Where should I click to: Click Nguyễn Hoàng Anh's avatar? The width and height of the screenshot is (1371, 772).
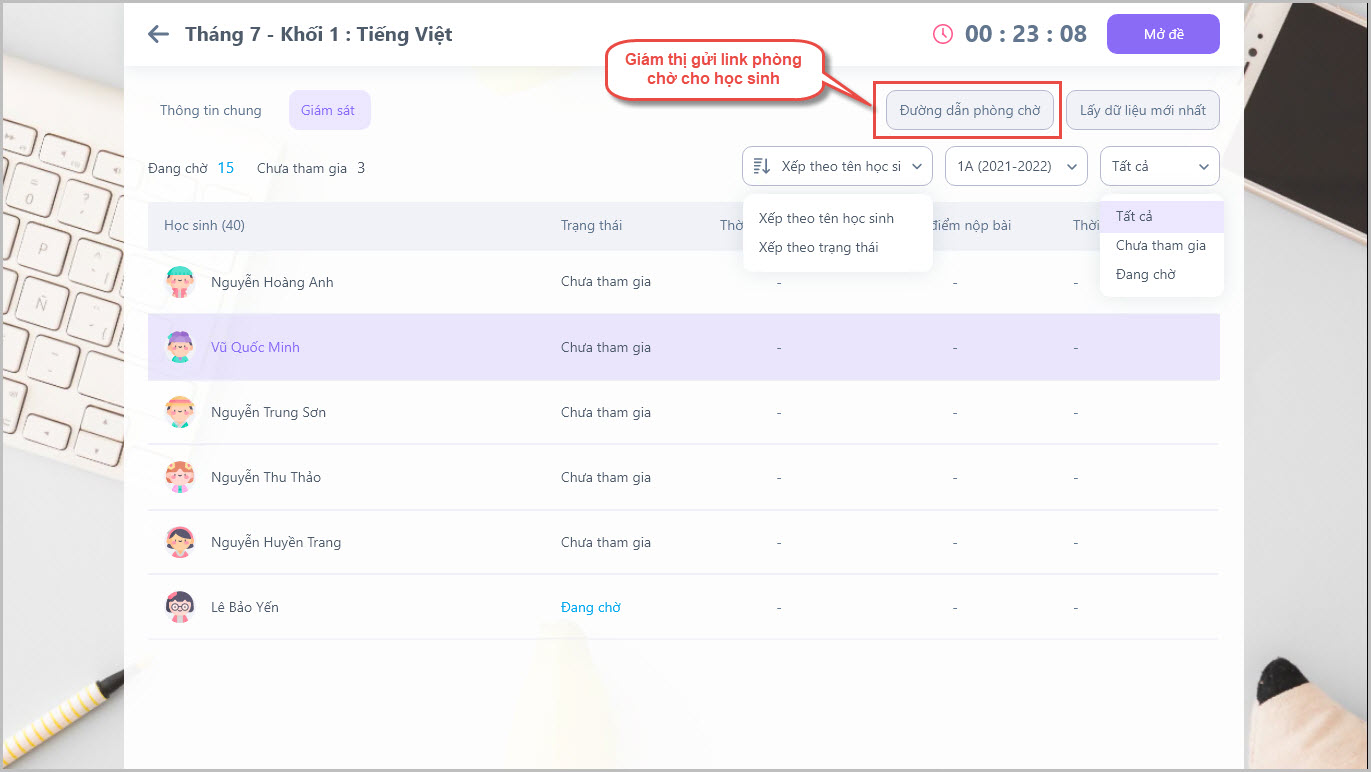point(180,282)
